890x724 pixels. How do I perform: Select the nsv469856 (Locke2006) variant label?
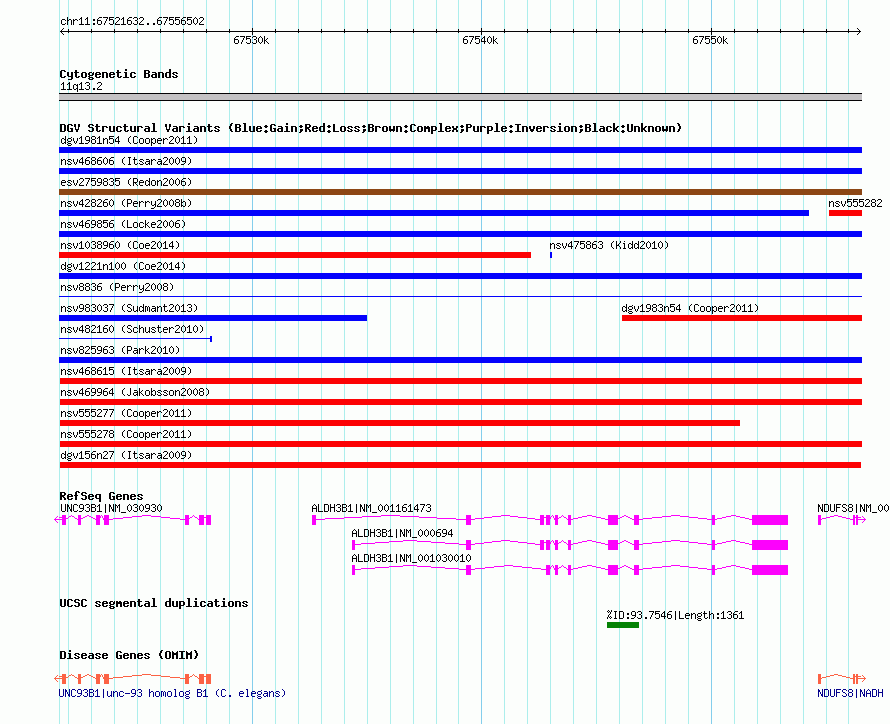123,224
